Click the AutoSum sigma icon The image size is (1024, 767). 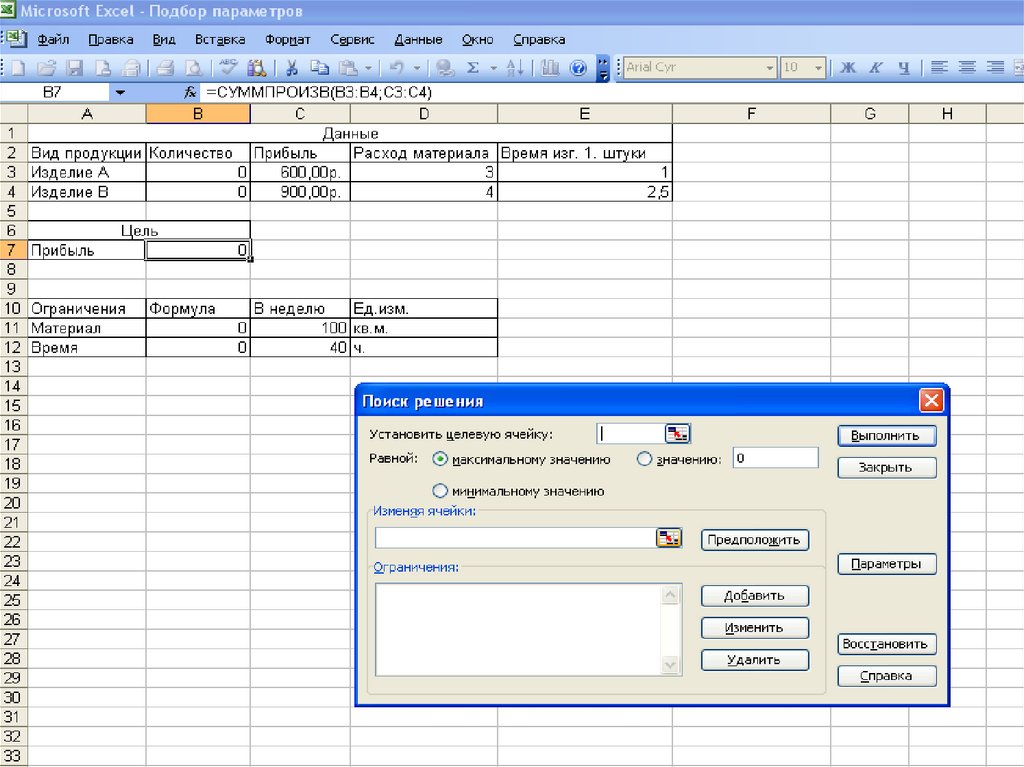tap(473, 69)
